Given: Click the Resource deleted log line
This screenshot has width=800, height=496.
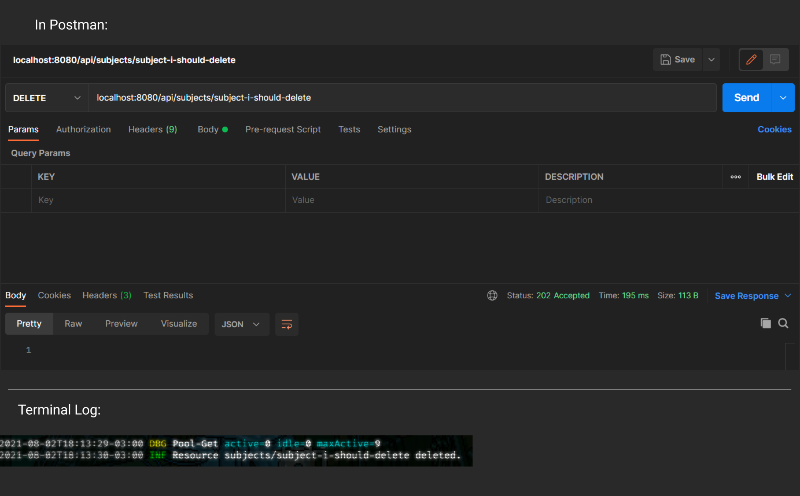Looking at the screenshot, I should pos(230,455).
